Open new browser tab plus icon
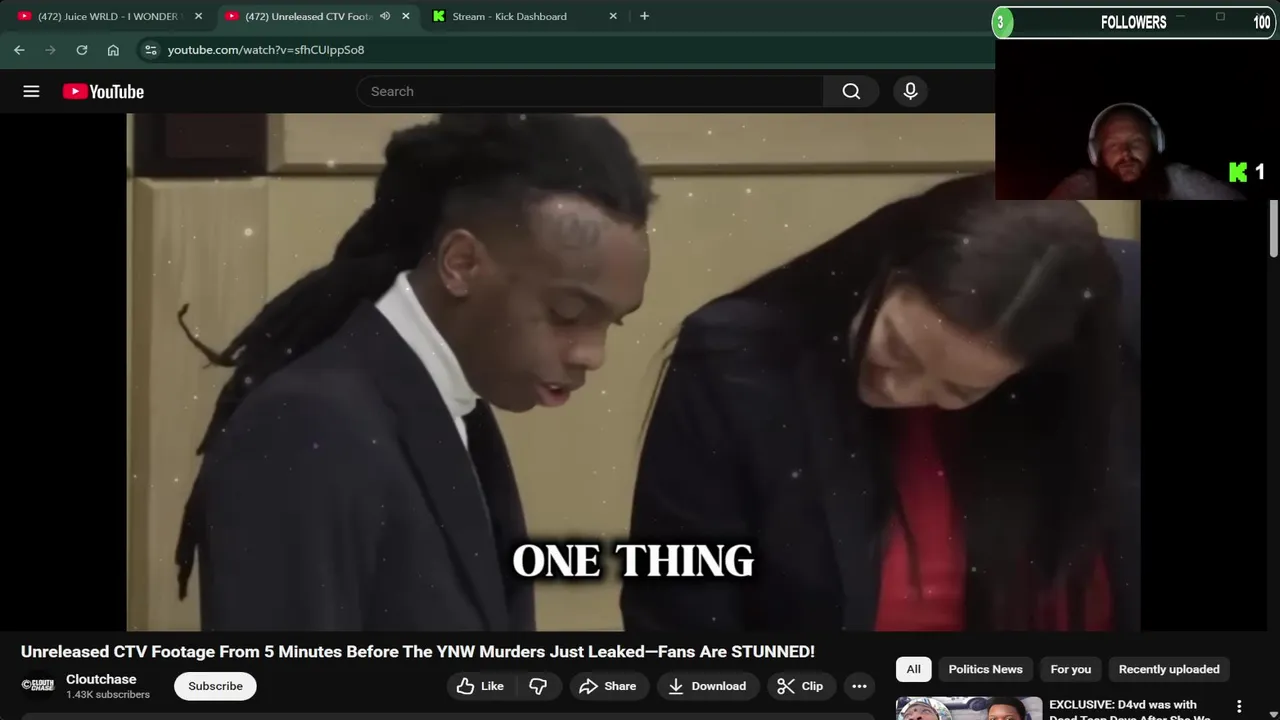 coord(644,16)
